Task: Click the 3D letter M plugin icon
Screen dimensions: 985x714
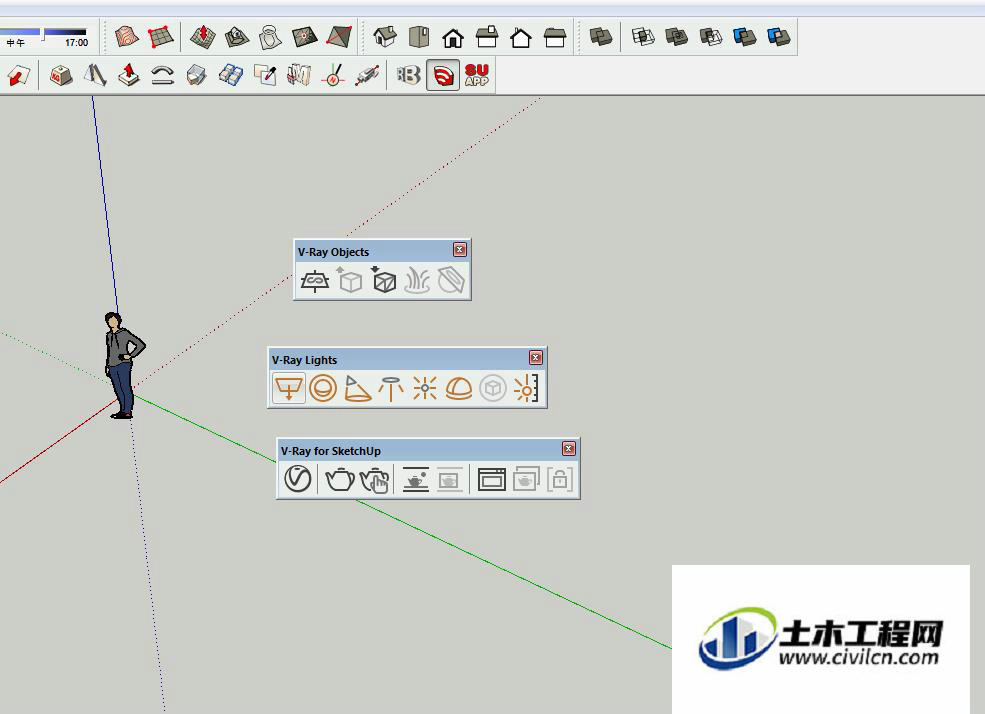Action: click(x=299, y=75)
